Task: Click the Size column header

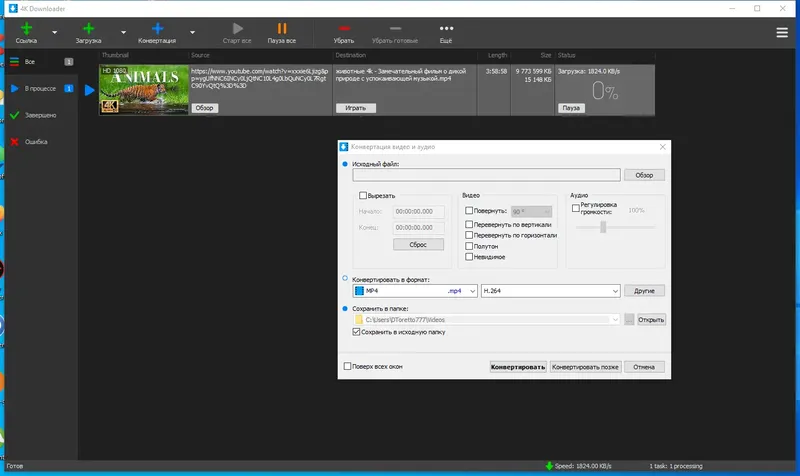Action: tap(545, 55)
